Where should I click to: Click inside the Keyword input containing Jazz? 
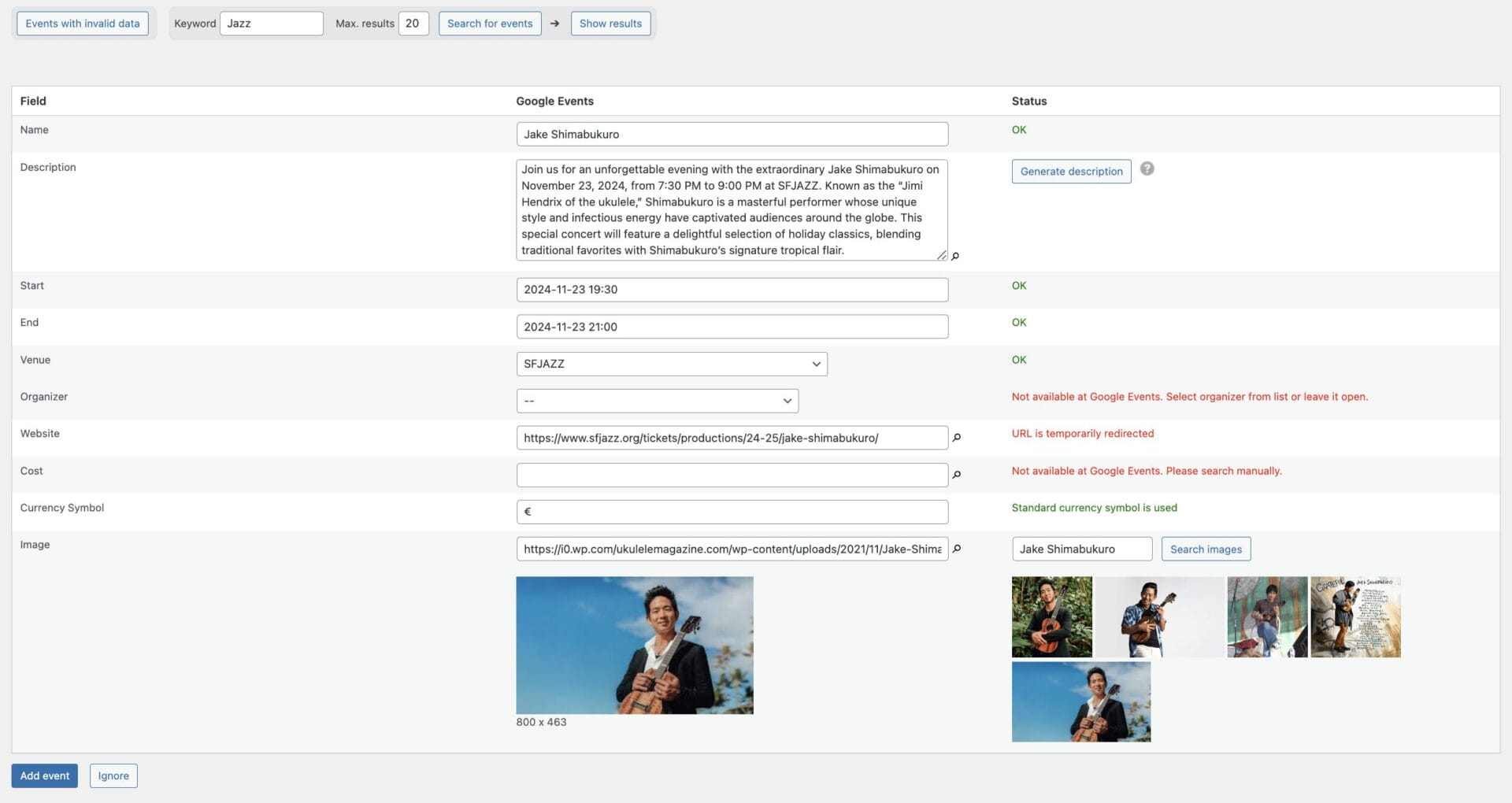click(x=272, y=24)
